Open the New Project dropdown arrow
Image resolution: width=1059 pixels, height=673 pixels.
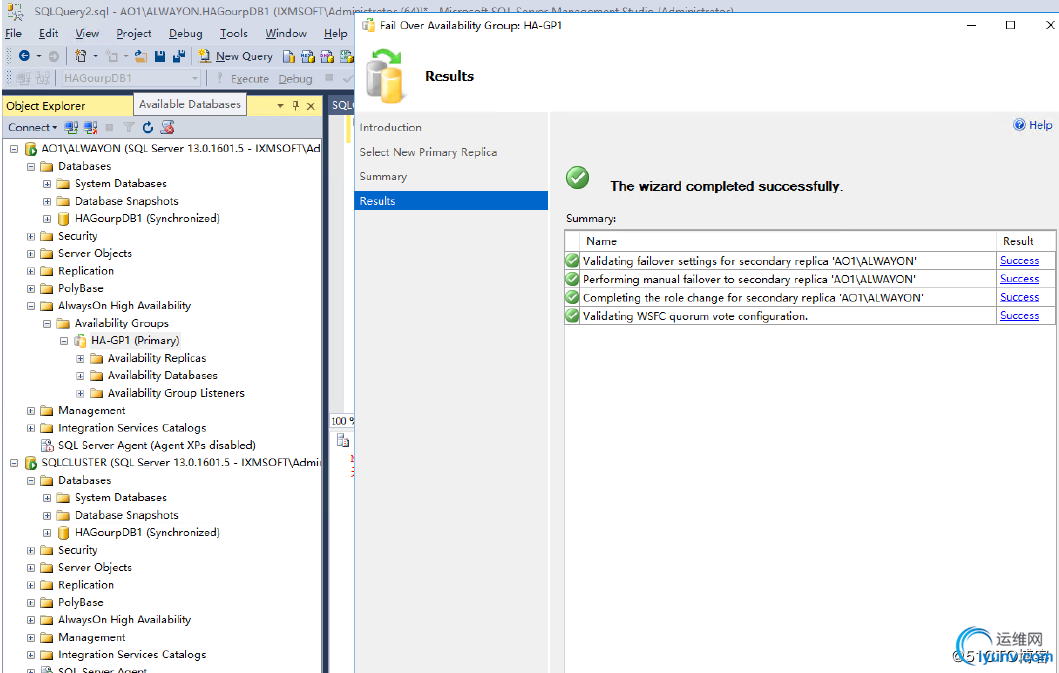95,56
